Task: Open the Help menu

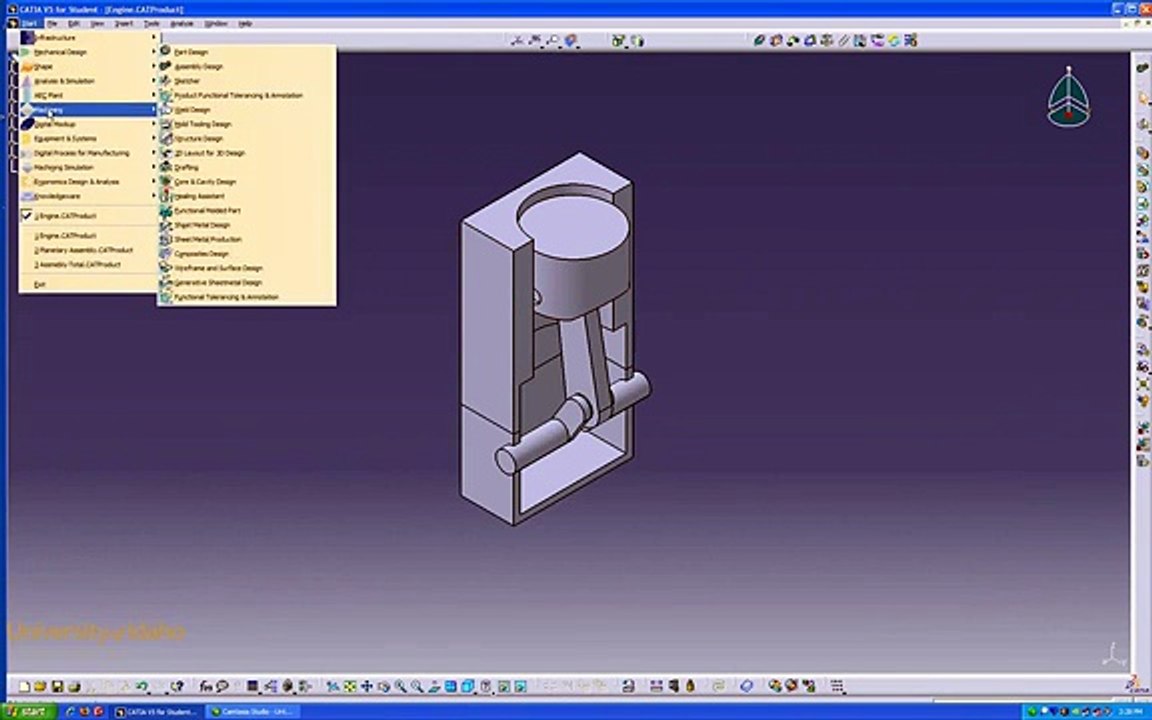Action: (245, 24)
